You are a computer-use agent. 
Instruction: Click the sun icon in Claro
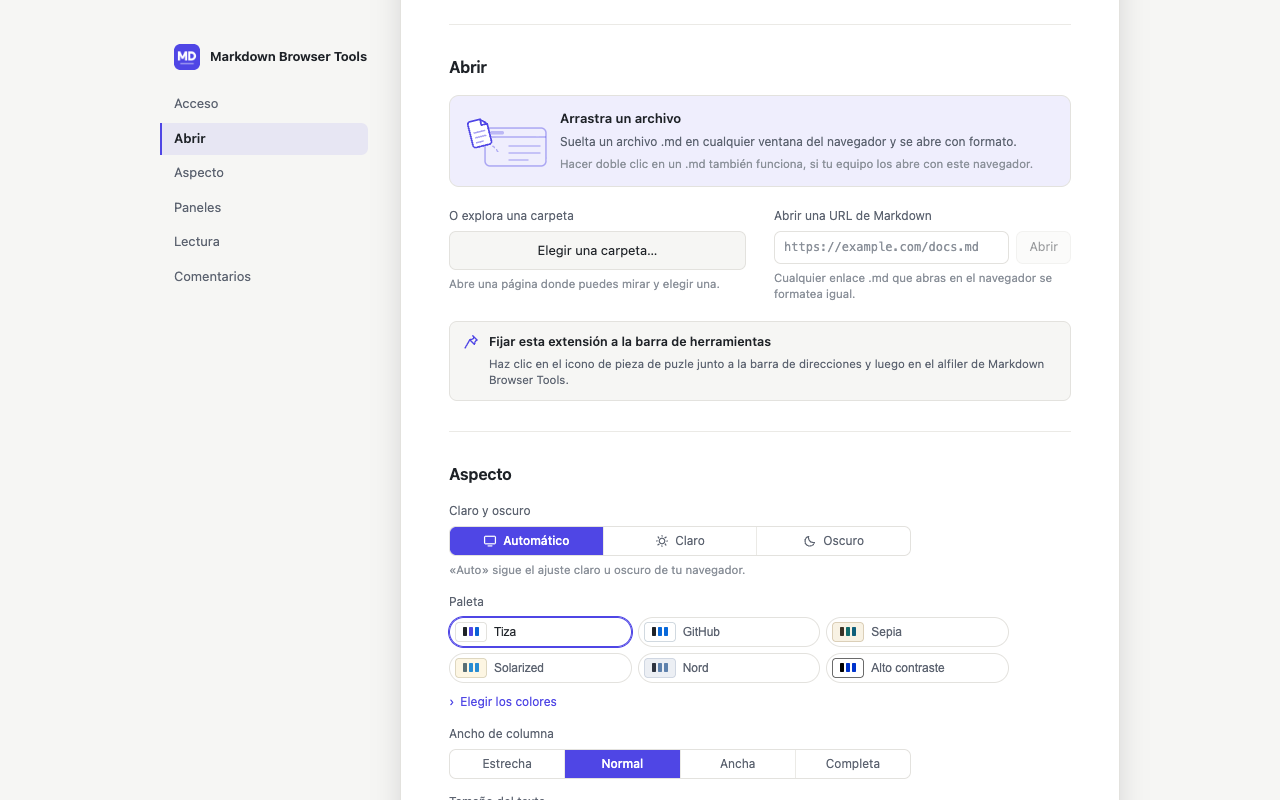point(662,541)
